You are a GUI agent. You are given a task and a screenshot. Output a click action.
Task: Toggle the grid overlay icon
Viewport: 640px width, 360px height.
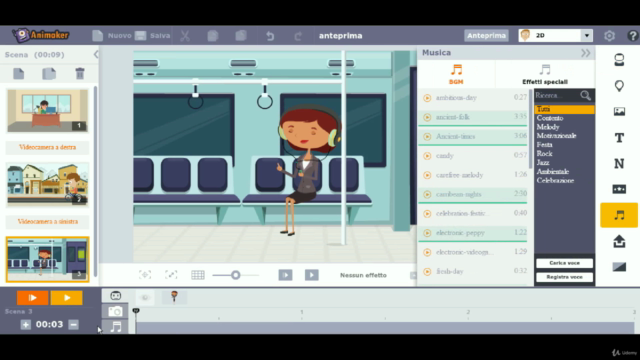198,275
